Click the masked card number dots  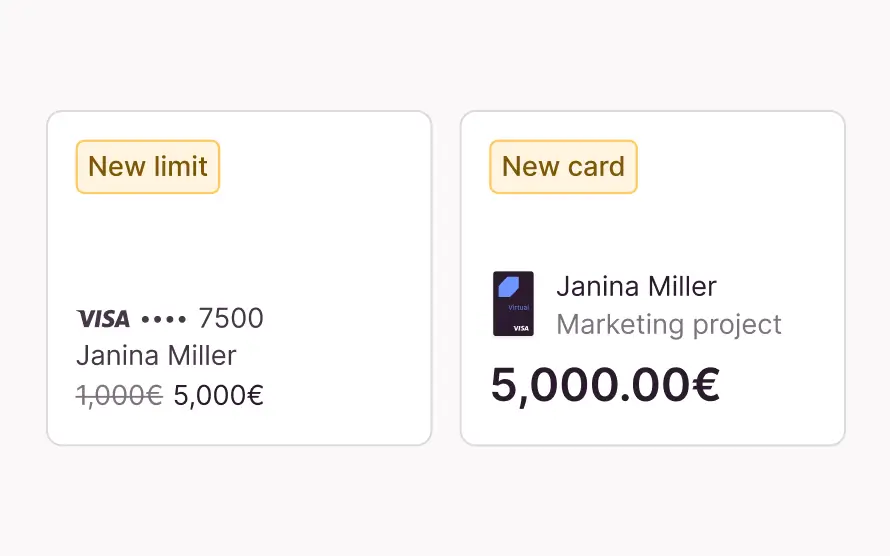point(164,319)
